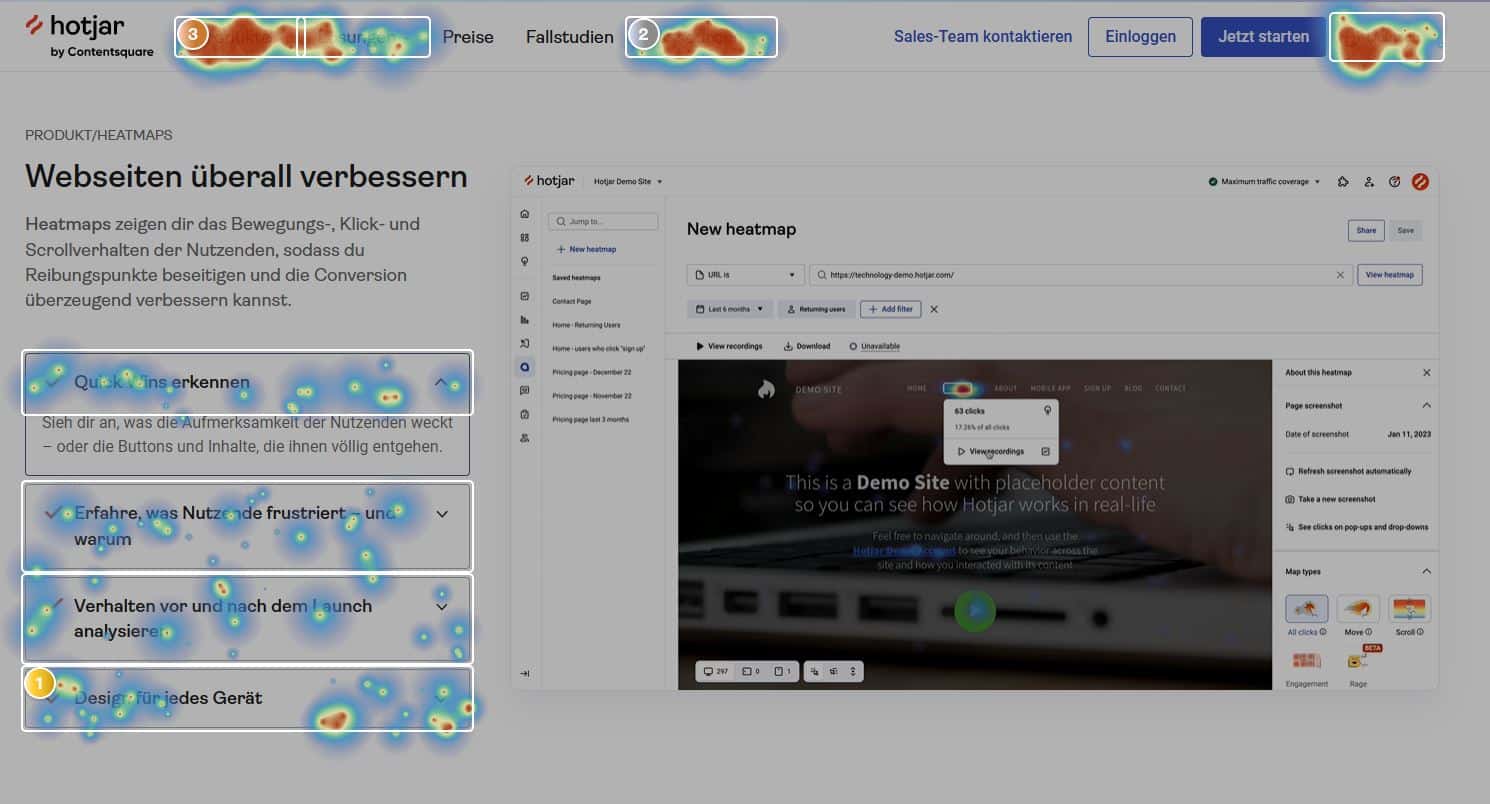
Task: Click the lightbulb icon in the 63 clicks popup
Action: 1047,411
